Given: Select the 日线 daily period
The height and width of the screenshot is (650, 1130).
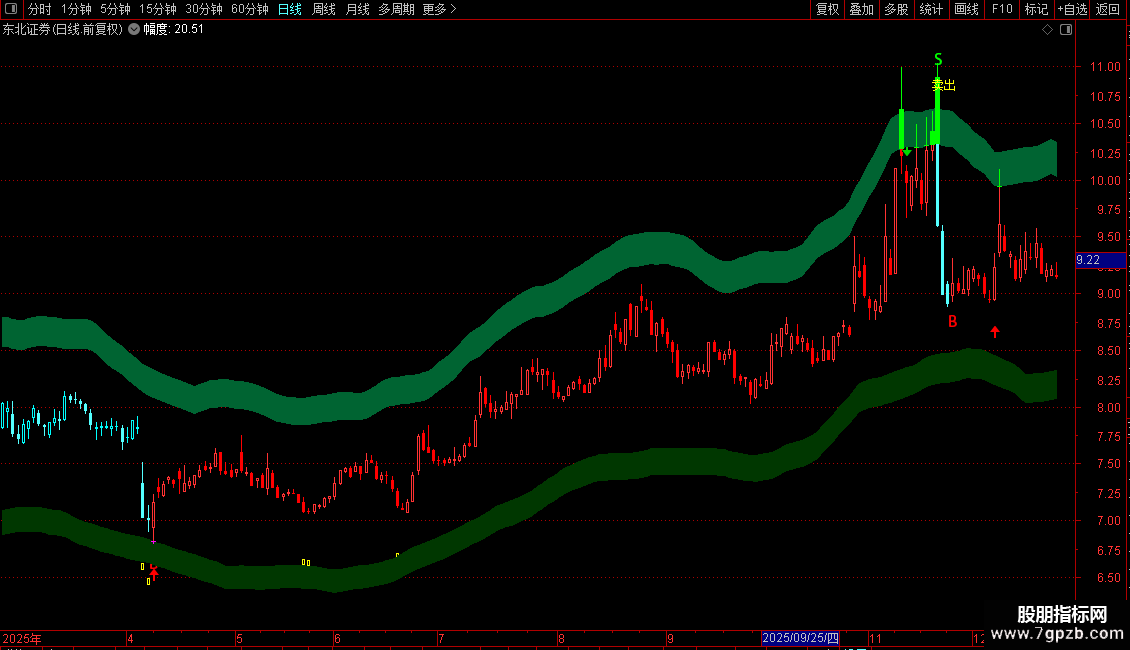Looking at the screenshot, I should tap(290, 9).
